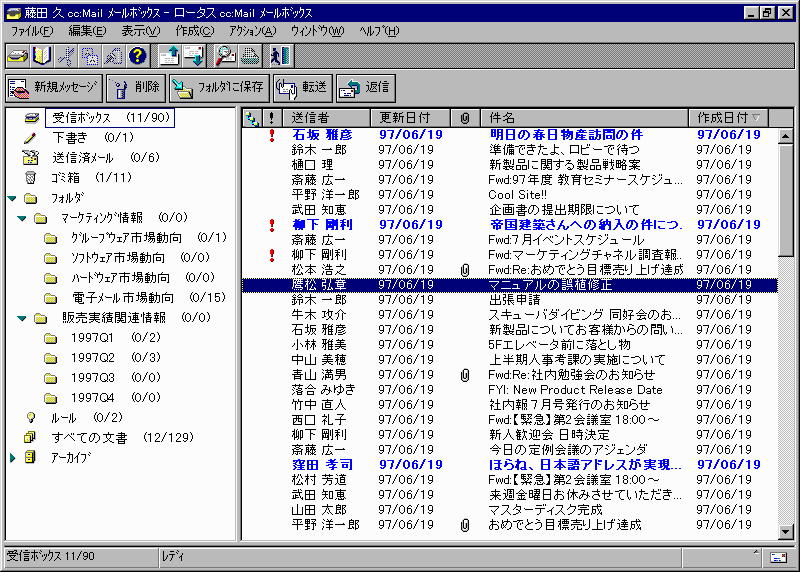Open the 1997Q1 folder

pos(115,338)
